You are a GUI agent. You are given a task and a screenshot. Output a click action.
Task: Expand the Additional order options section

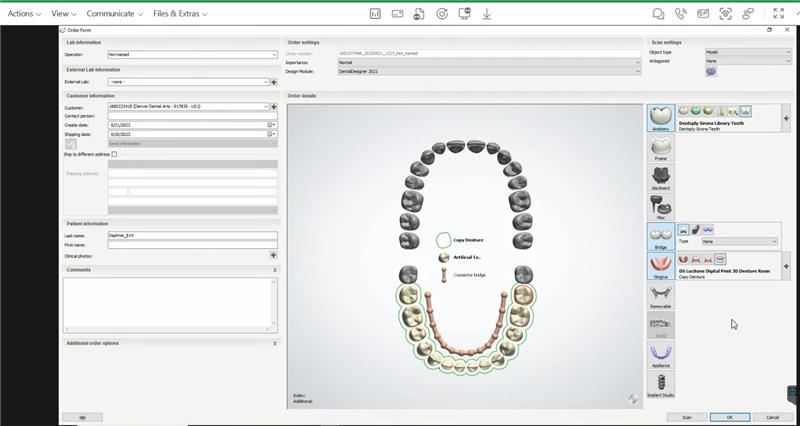click(x=274, y=343)
